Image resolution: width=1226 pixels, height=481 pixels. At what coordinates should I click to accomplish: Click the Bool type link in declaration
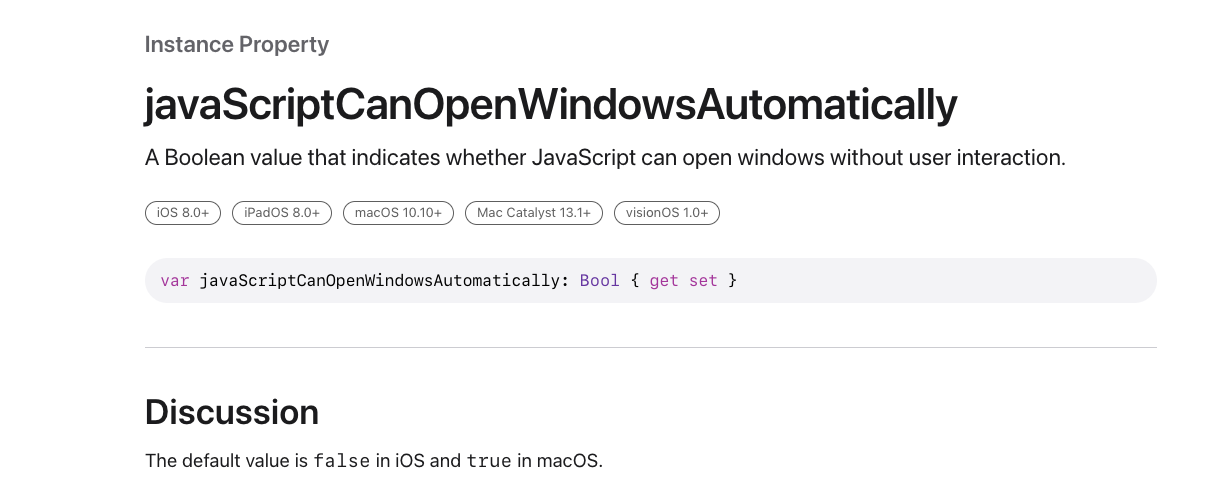coord(600,281)
